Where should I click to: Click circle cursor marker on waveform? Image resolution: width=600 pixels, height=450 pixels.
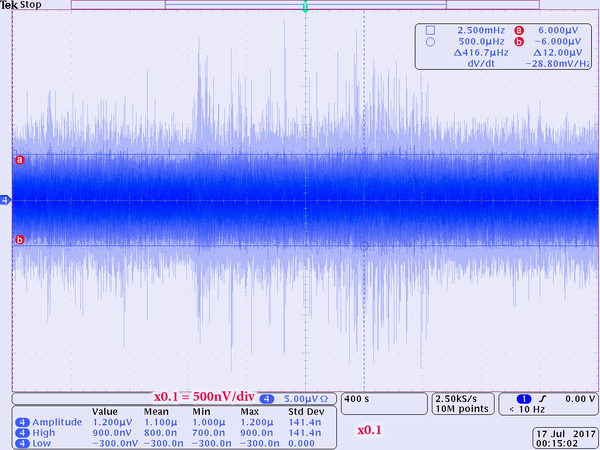364,246
